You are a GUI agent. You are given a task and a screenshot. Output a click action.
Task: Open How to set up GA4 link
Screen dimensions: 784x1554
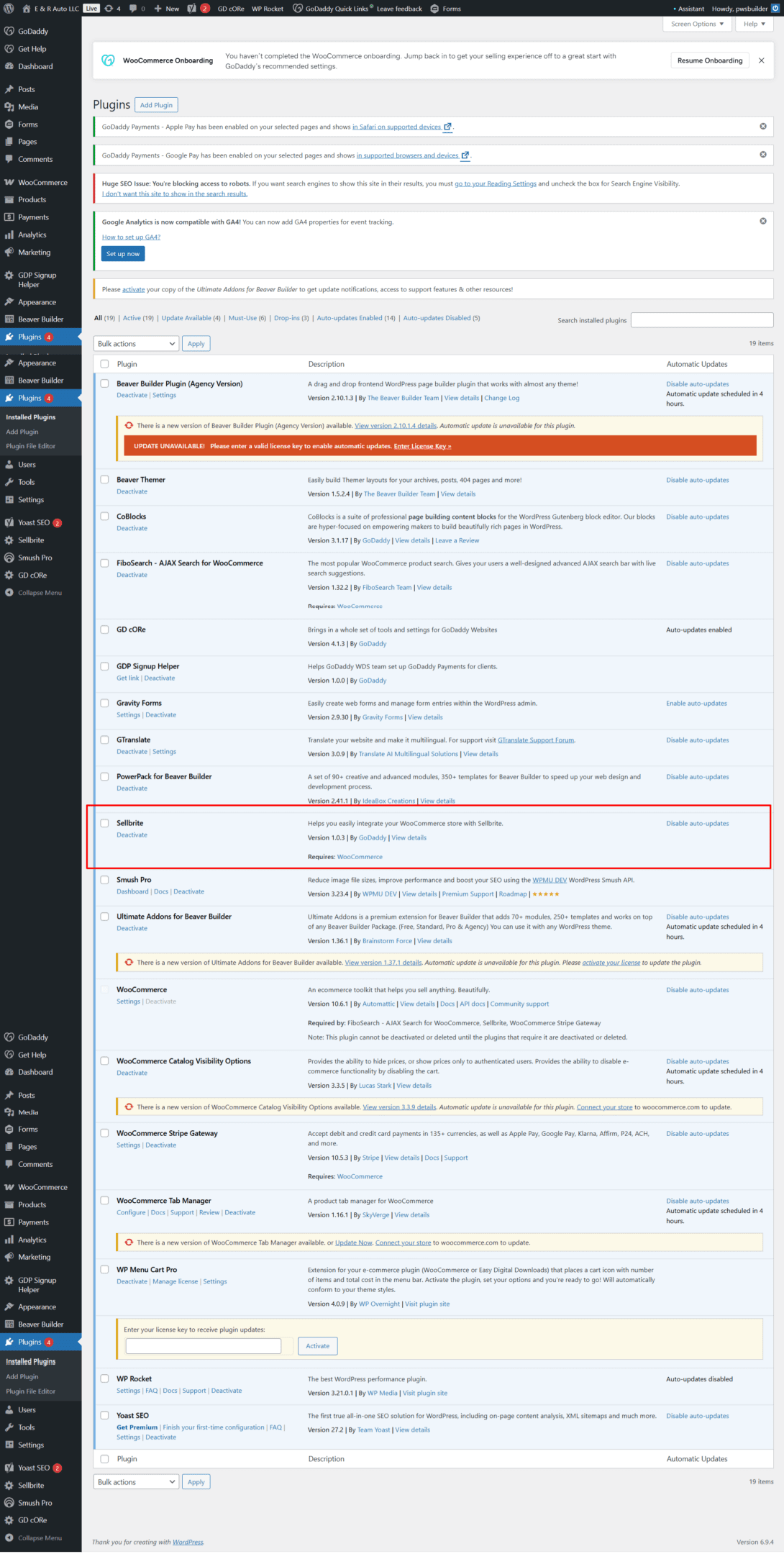point(131,237)
